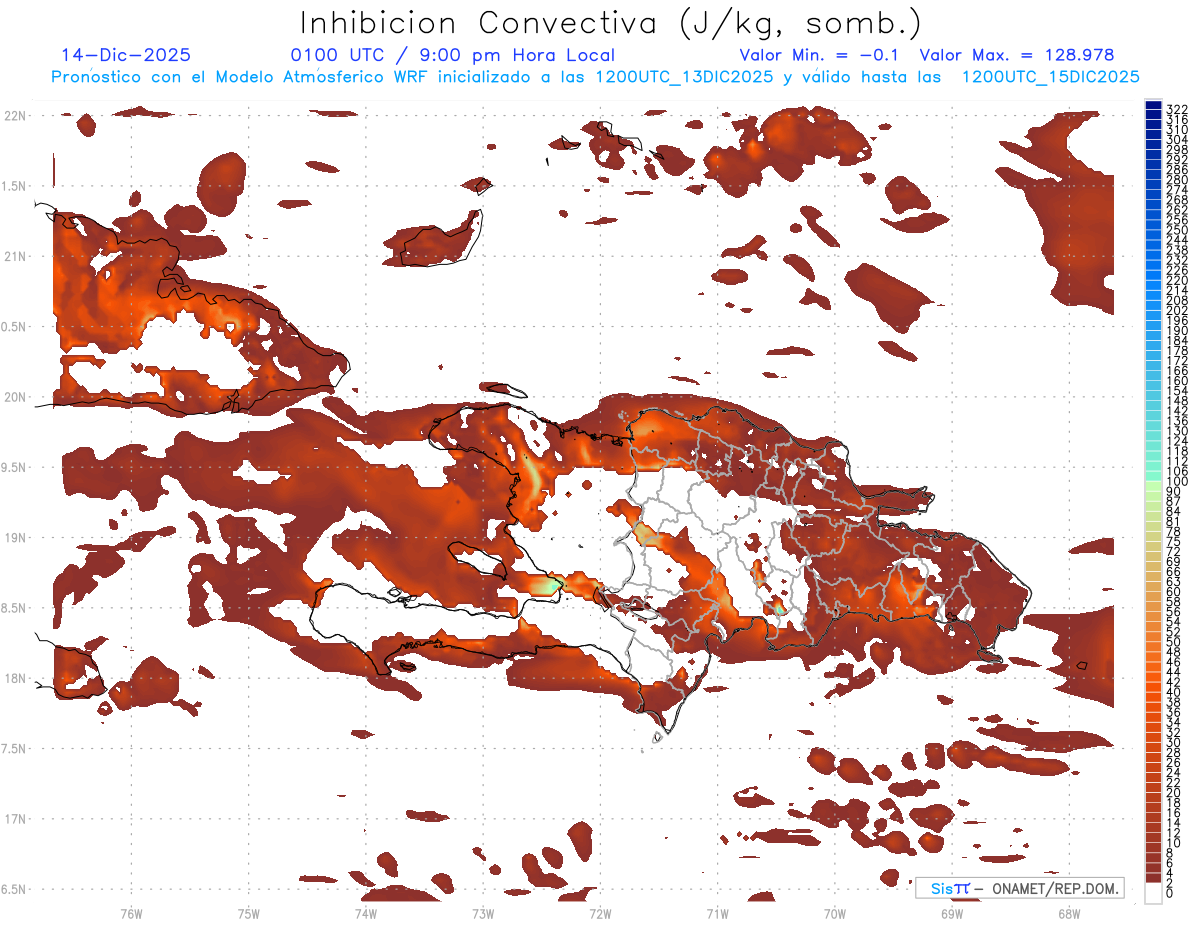Click the "ONAMET/REP.DOM." credit label

click(1058, 888)
